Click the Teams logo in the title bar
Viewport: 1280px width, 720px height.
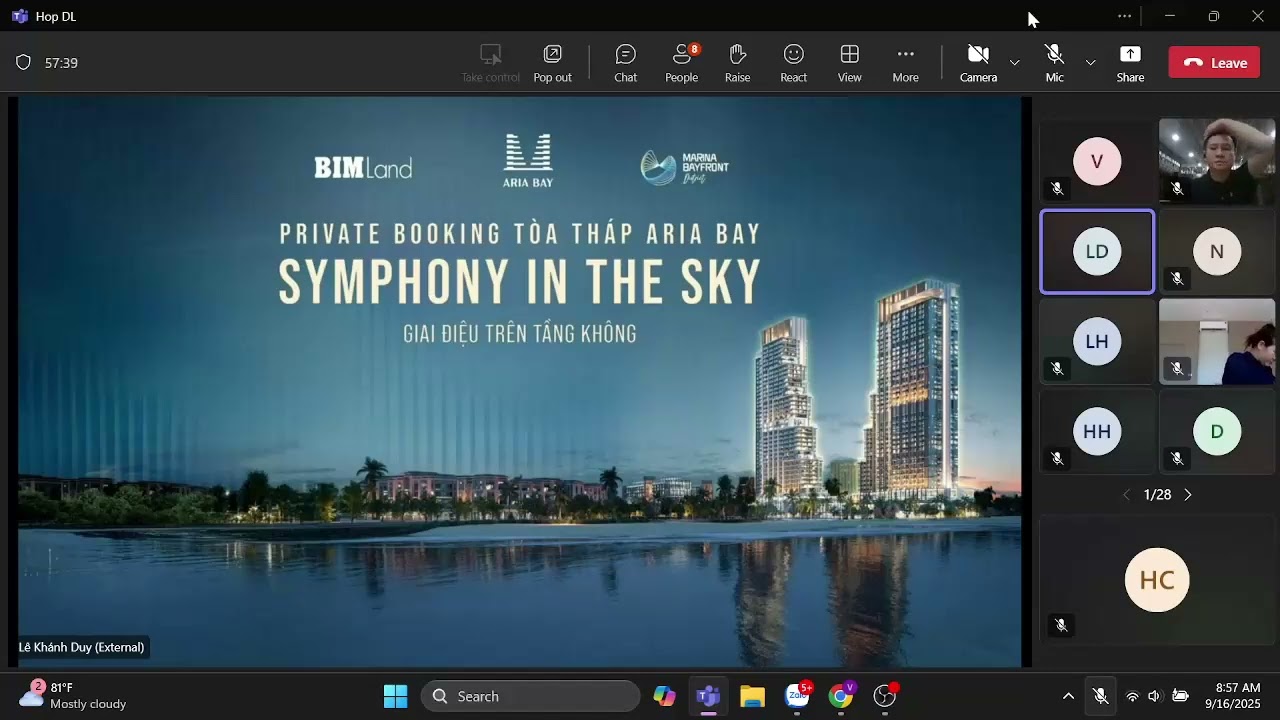coord(19,16)
